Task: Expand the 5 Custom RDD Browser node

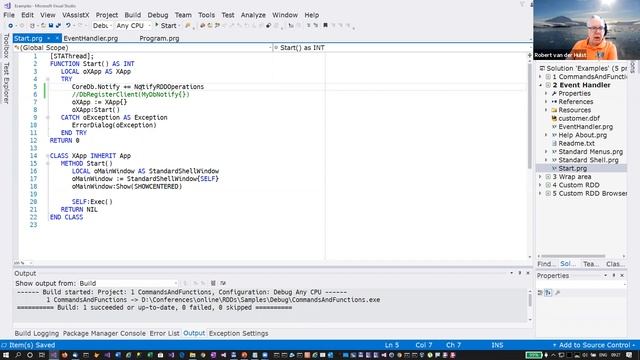Action: [540, 193]
